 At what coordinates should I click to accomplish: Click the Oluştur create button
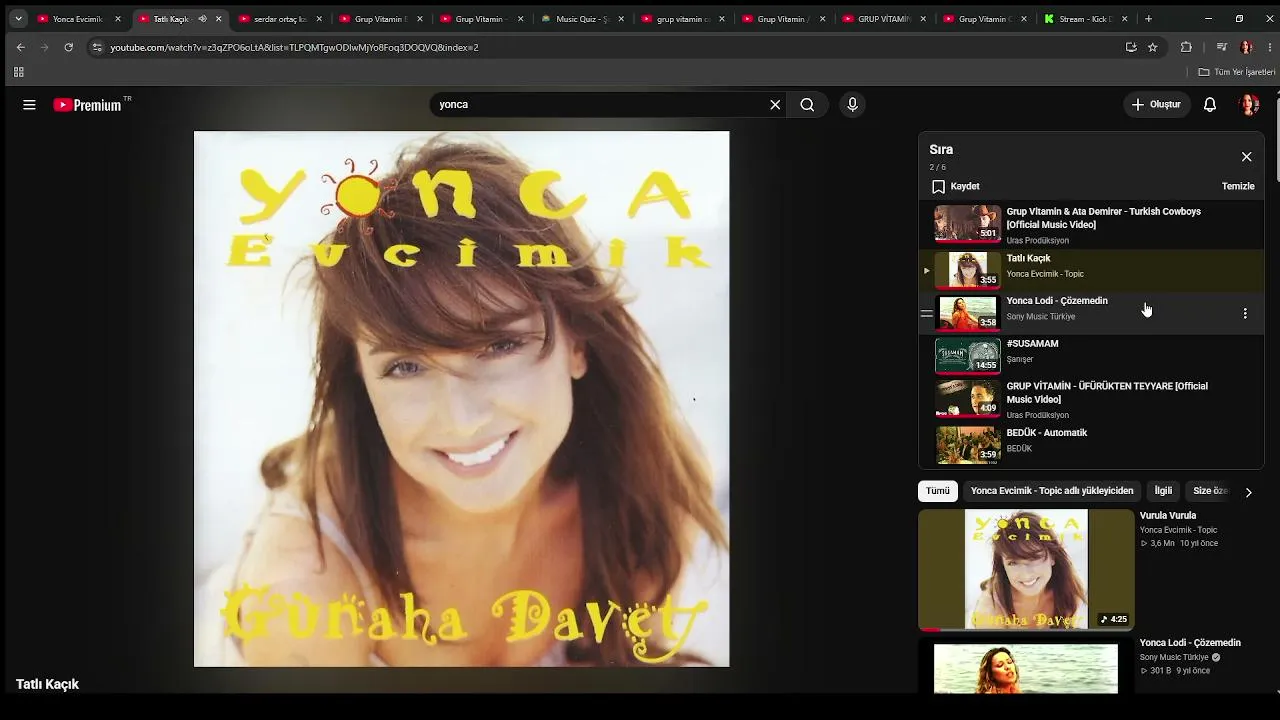(x=1156, y=104)
